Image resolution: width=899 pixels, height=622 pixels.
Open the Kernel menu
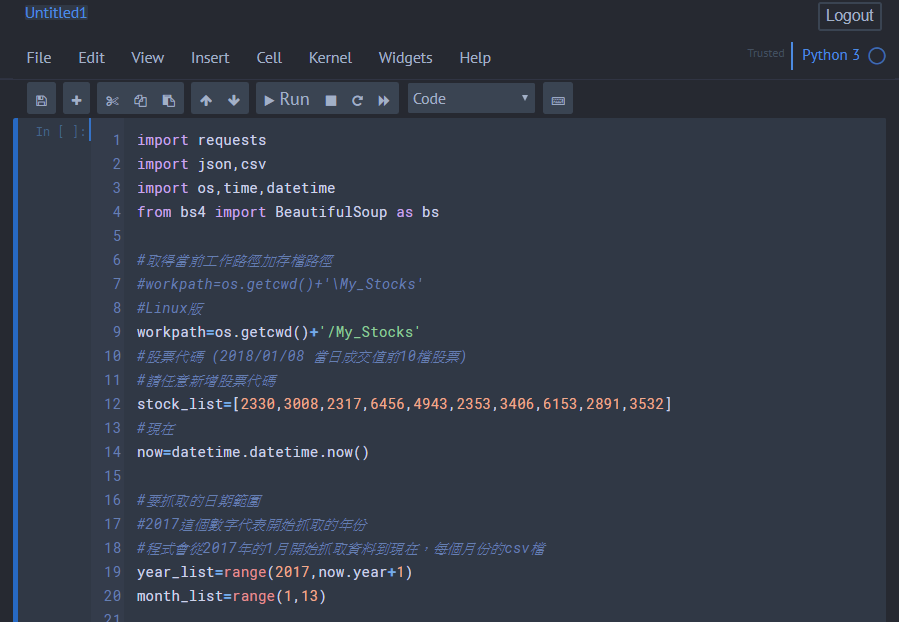coord(330,58)
